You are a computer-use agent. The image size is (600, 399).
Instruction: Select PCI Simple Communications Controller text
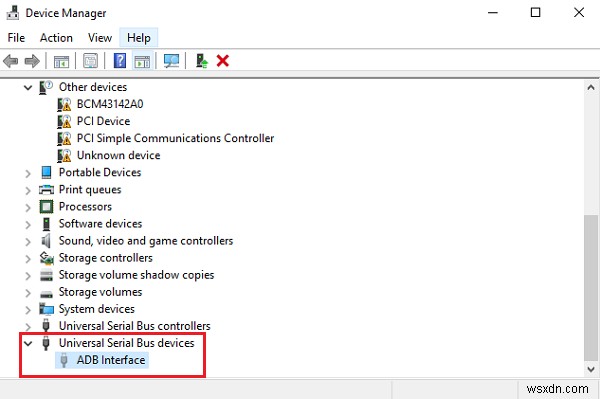(x=175, y=138)
